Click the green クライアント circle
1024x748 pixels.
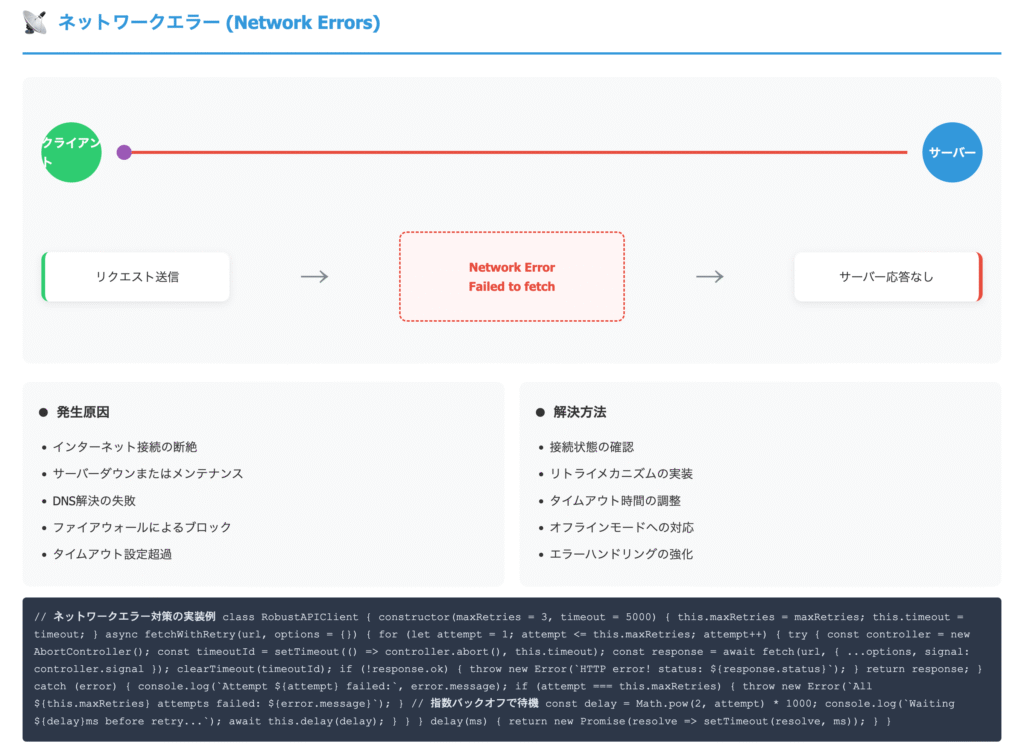(72, 152)
